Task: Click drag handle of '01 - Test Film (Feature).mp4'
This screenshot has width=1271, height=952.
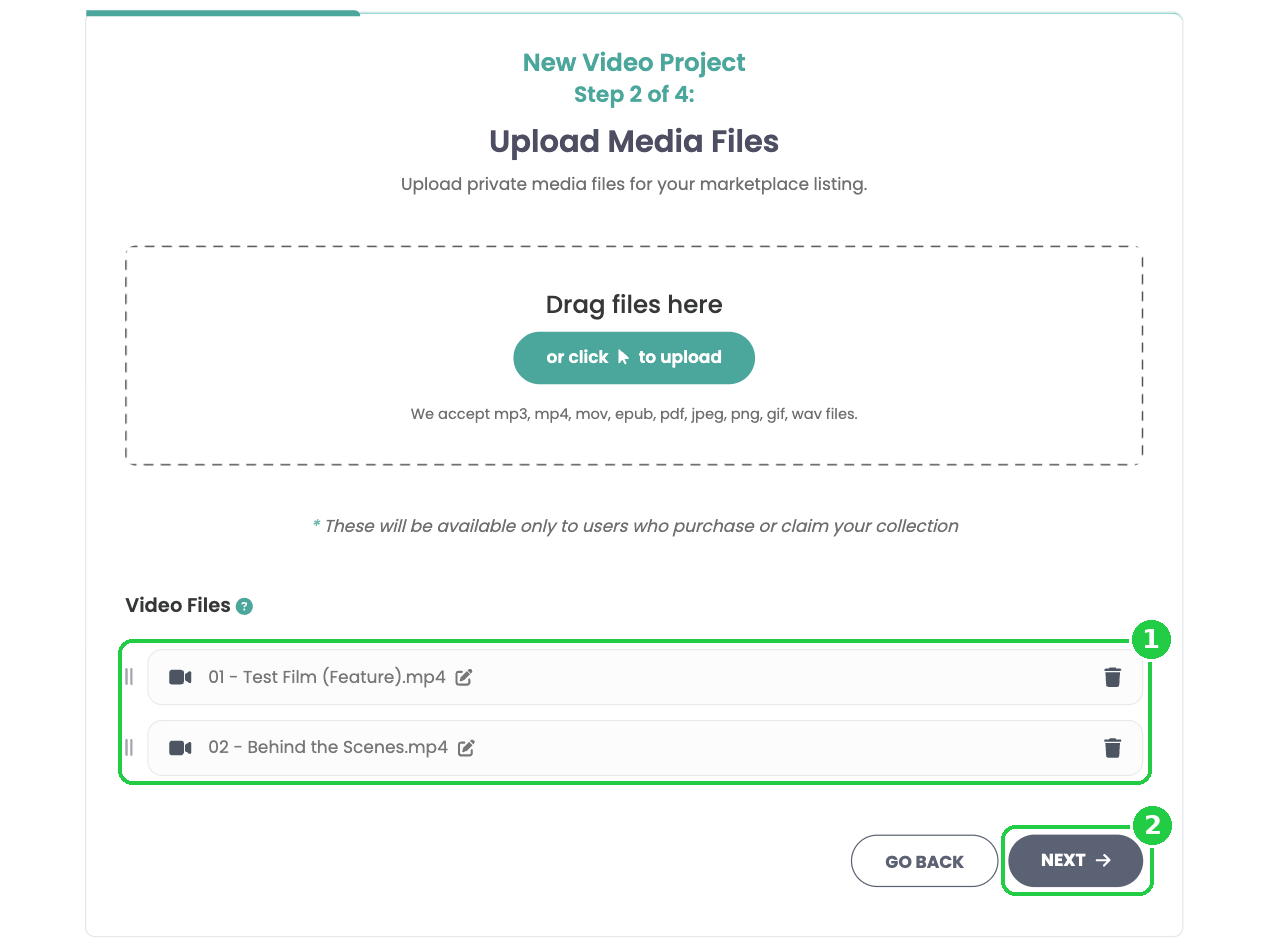Action: [129, 677]
